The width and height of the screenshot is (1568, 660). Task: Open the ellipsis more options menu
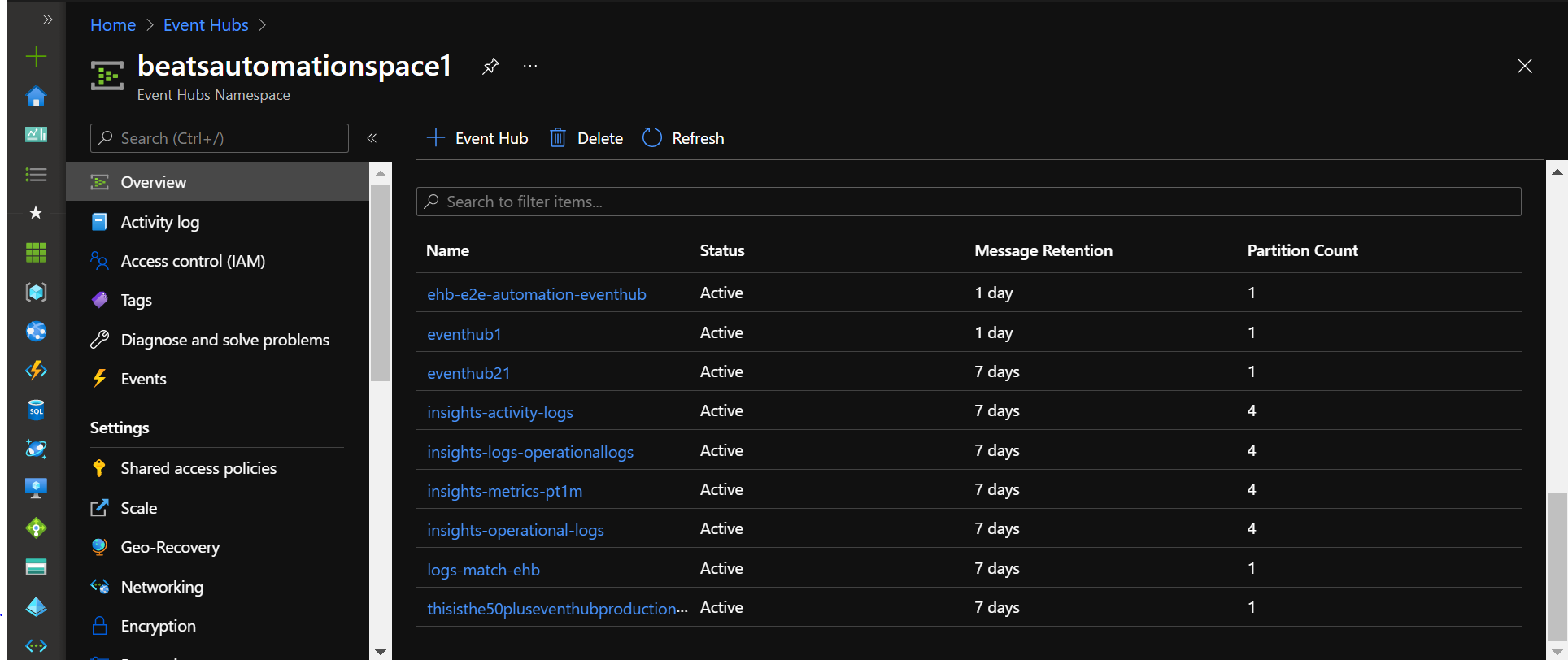pyautogui.click(x=530, y=67)
